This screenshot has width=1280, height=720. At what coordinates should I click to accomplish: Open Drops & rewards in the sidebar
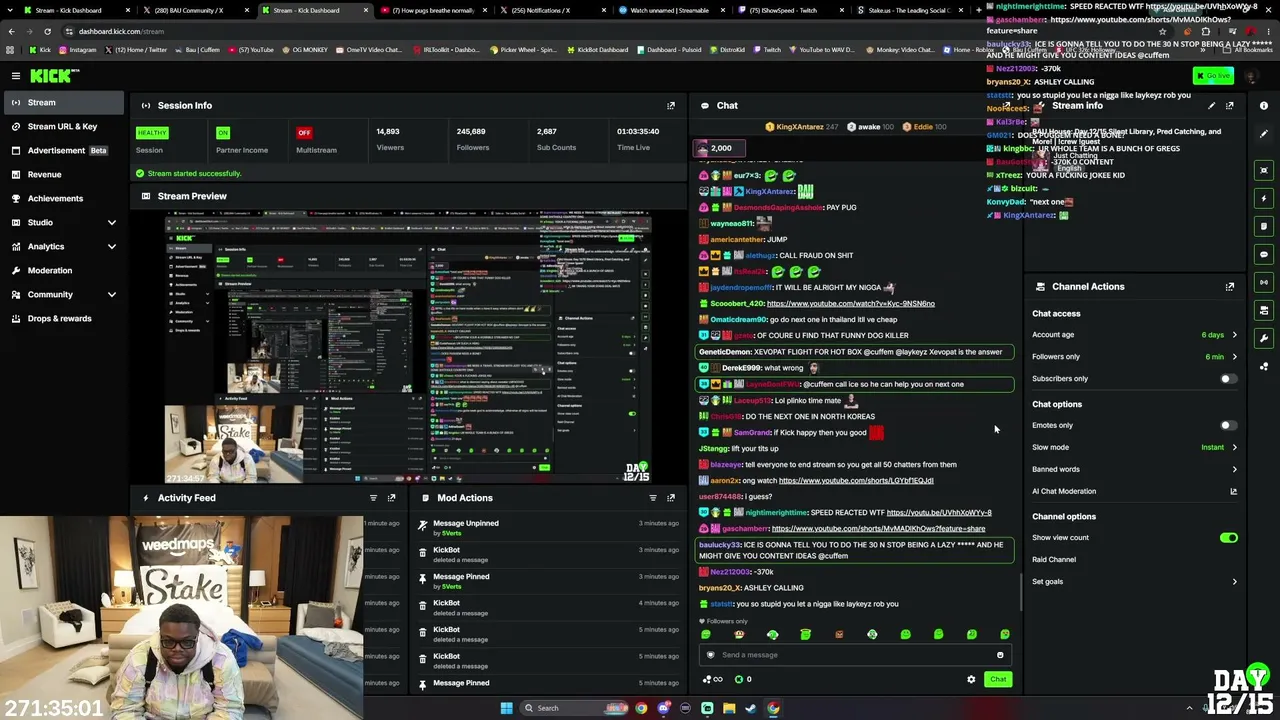[x=63, y=318]
